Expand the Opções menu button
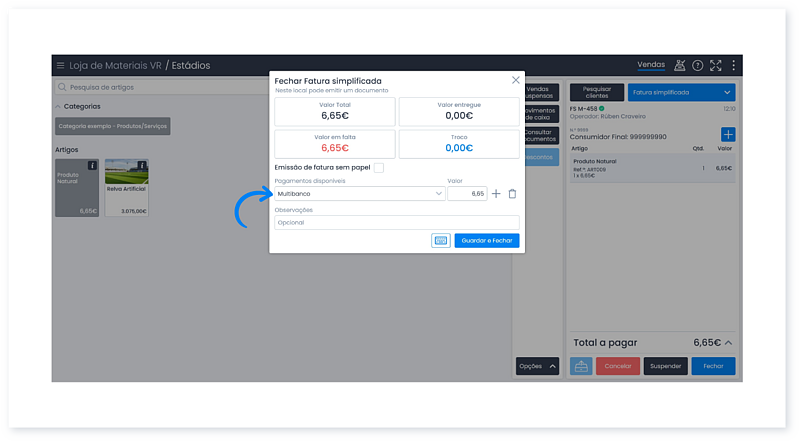800x442 pixels. click(x=537, y=366)
